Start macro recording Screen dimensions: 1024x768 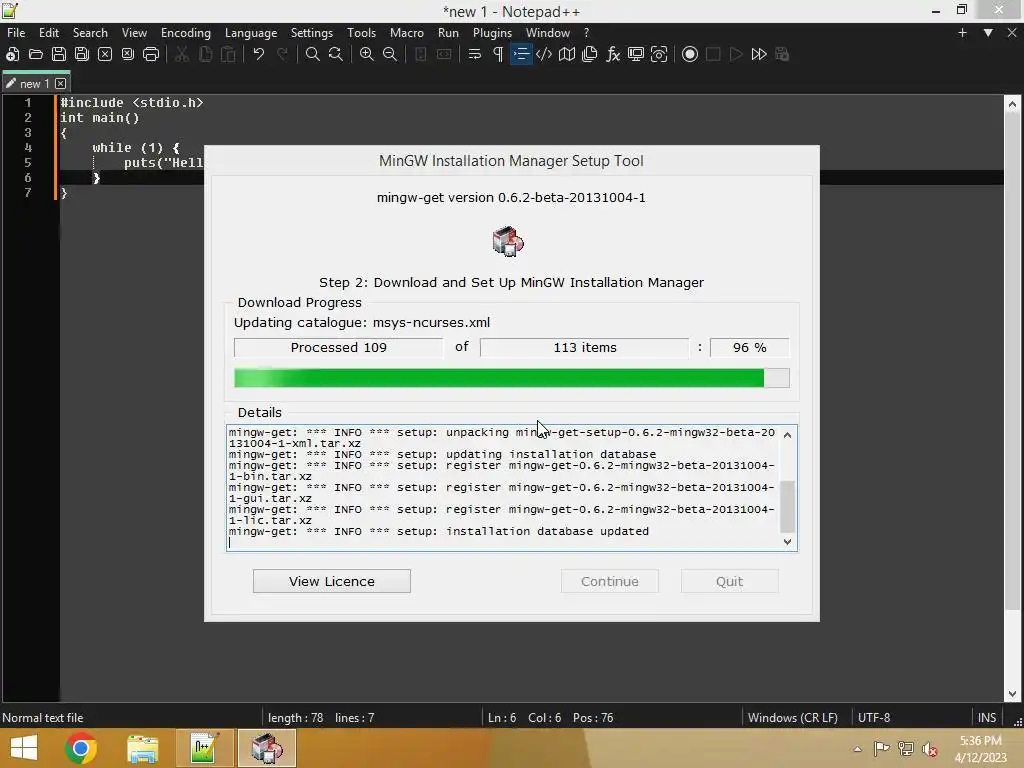pyautogui.click(x=690, y=54)
